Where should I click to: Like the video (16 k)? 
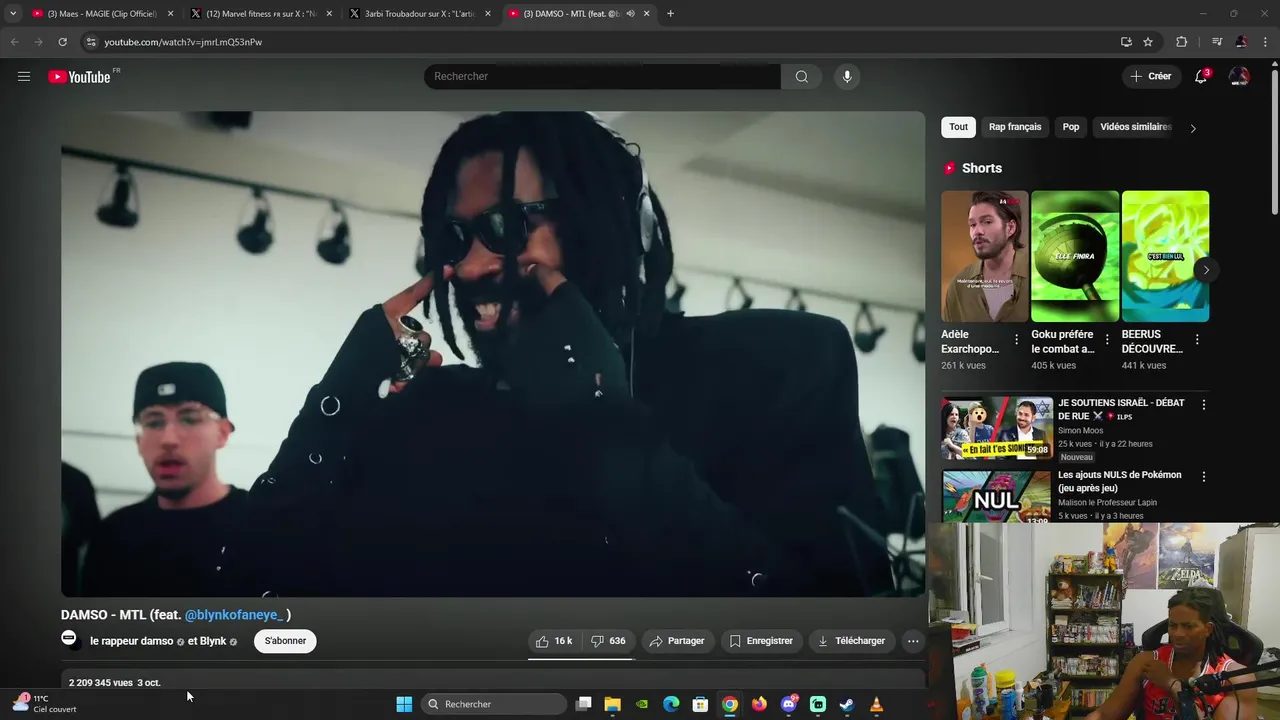click(x=554, y=641)
